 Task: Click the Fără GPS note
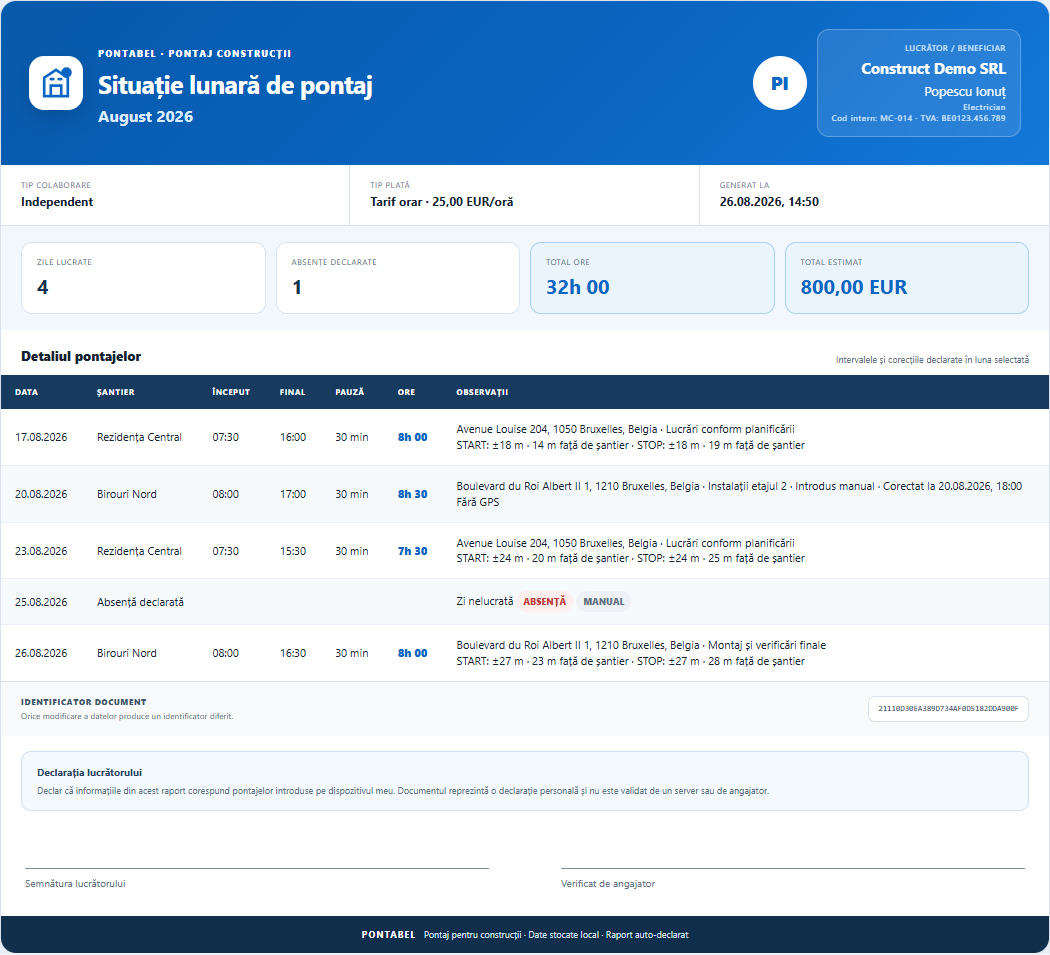[x=477, y=502]
